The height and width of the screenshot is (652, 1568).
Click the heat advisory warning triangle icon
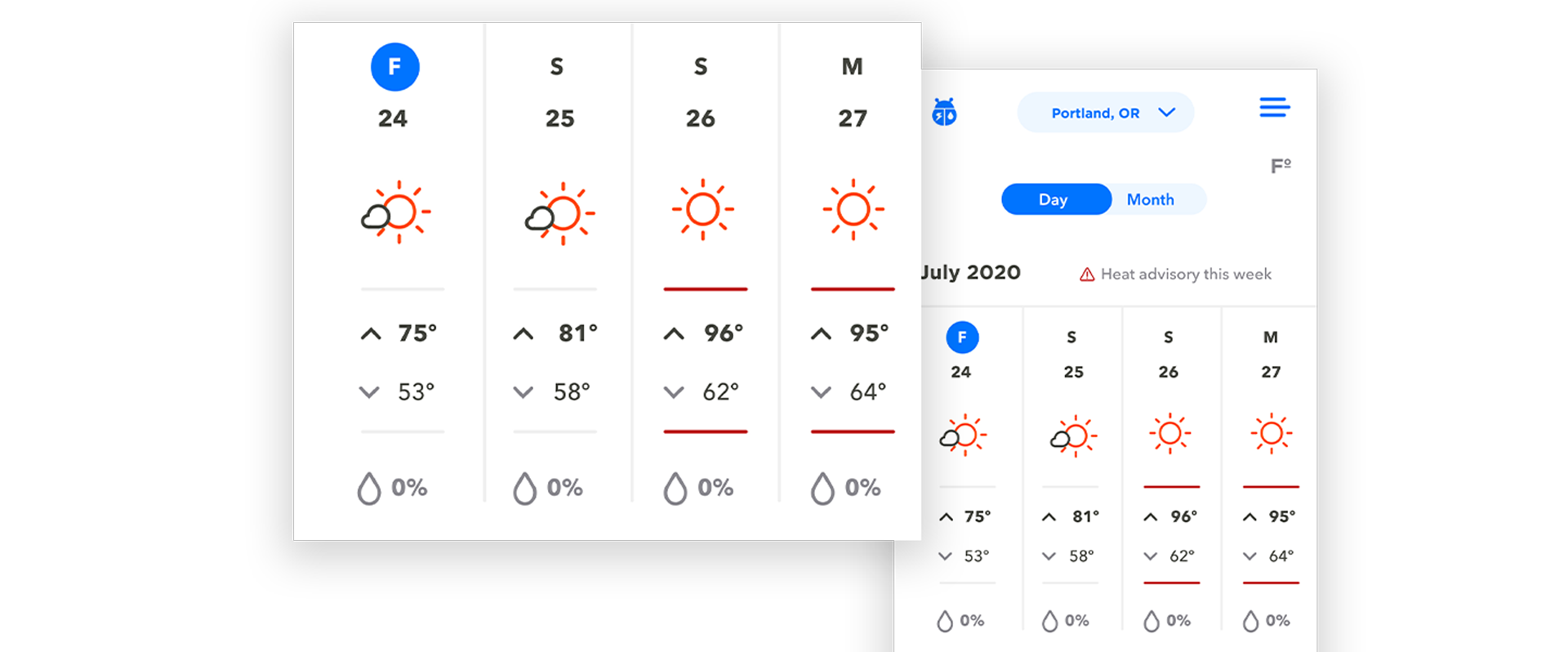click(x=1087, y=275)
